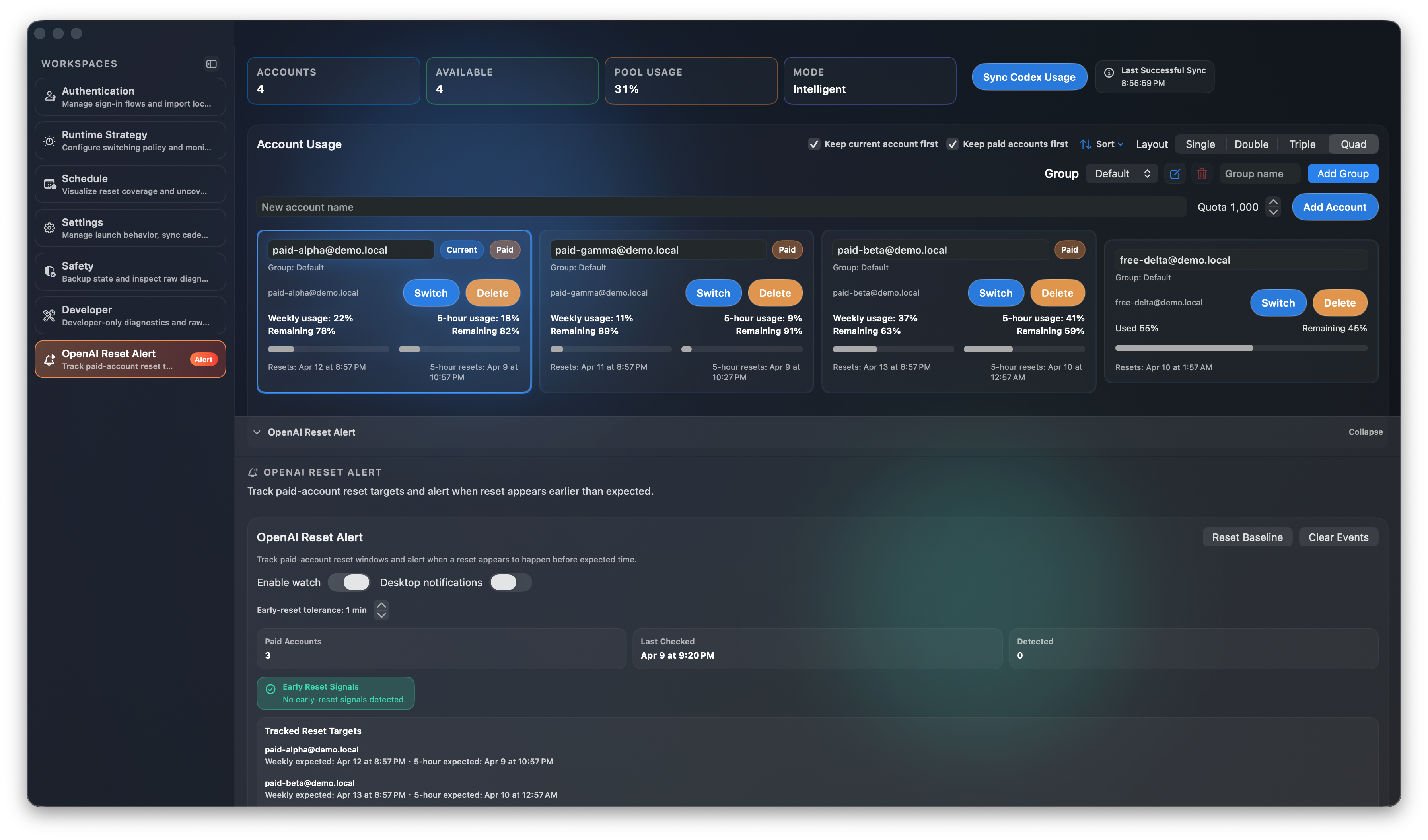Click the Collapse link at right
The width and height of the screenshot is (1428, 840).
click(x=1365, y=432)
